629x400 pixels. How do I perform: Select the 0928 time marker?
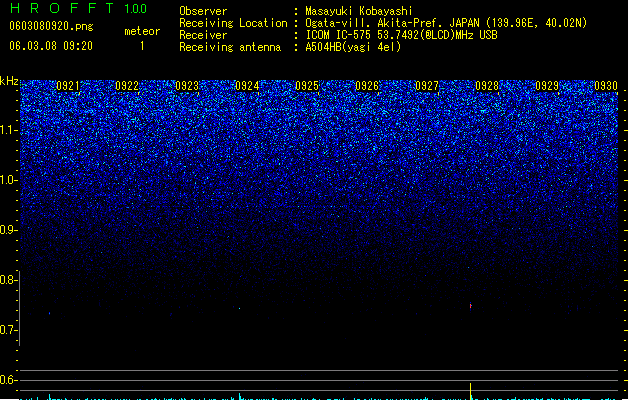point(487,86)
